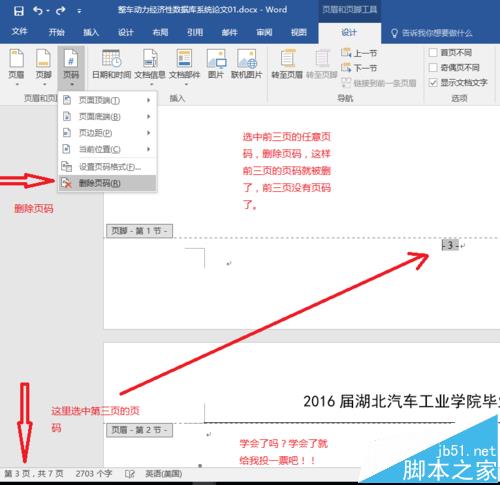Click the 页眉 - 第 2 节 label

[x=139, y=430]
